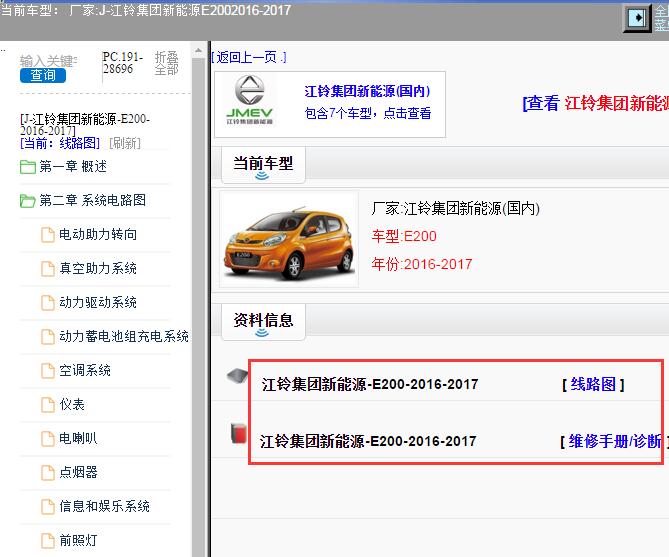Image resolution: width=669 pixels, height=557 pixels.
Task: Click the page icon beside 仪表
Action: point(48,405)
